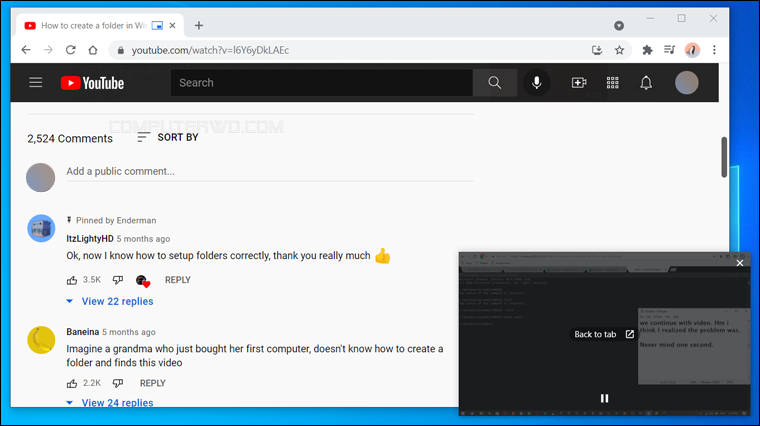Viewport: 760px width, 426px height.
Task: Click the YouTube Search input box
Action: (x=322, y=82)
